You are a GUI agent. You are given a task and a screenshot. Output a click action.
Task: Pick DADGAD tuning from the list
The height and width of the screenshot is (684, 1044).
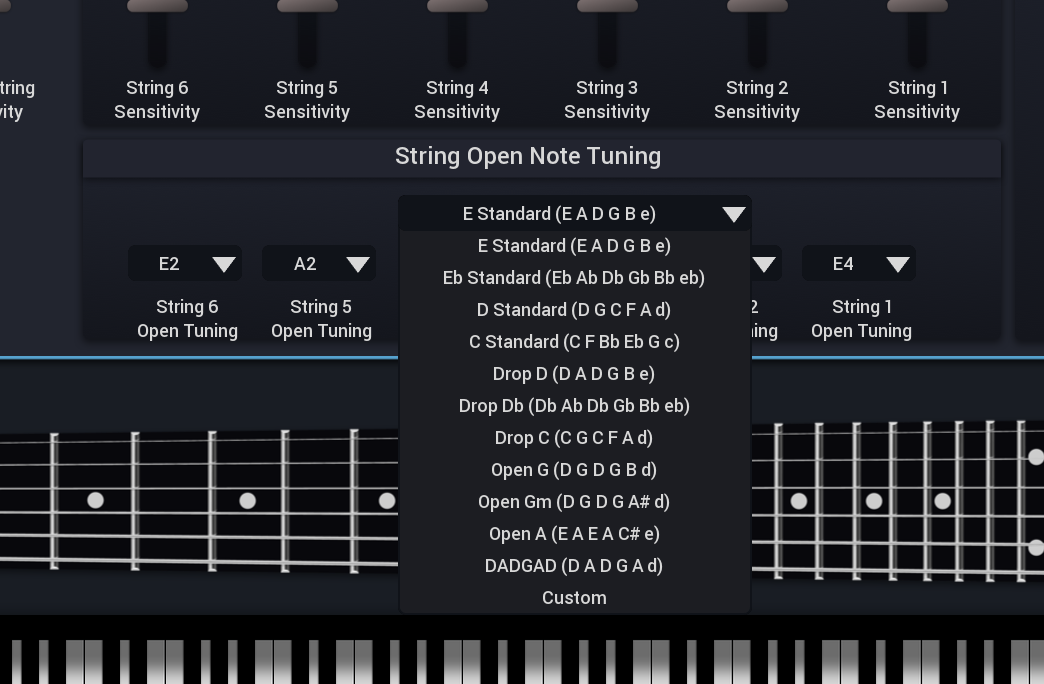pos(574,566)
